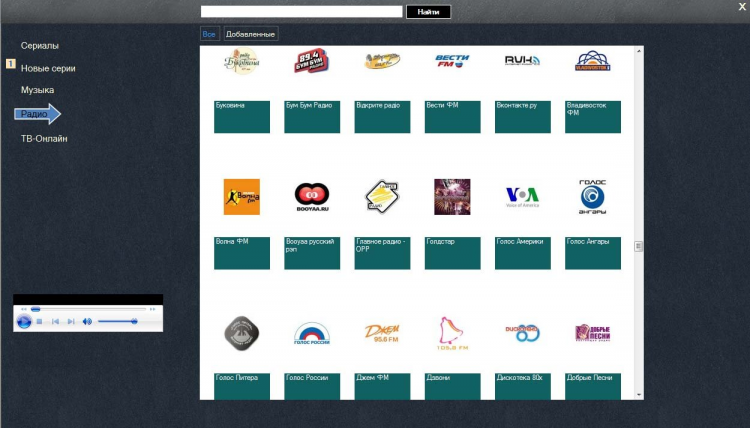The width and height of the screenshot is (750, 428).
Task: Click the Волна ФМ label tile
Action: click(242, 253)
